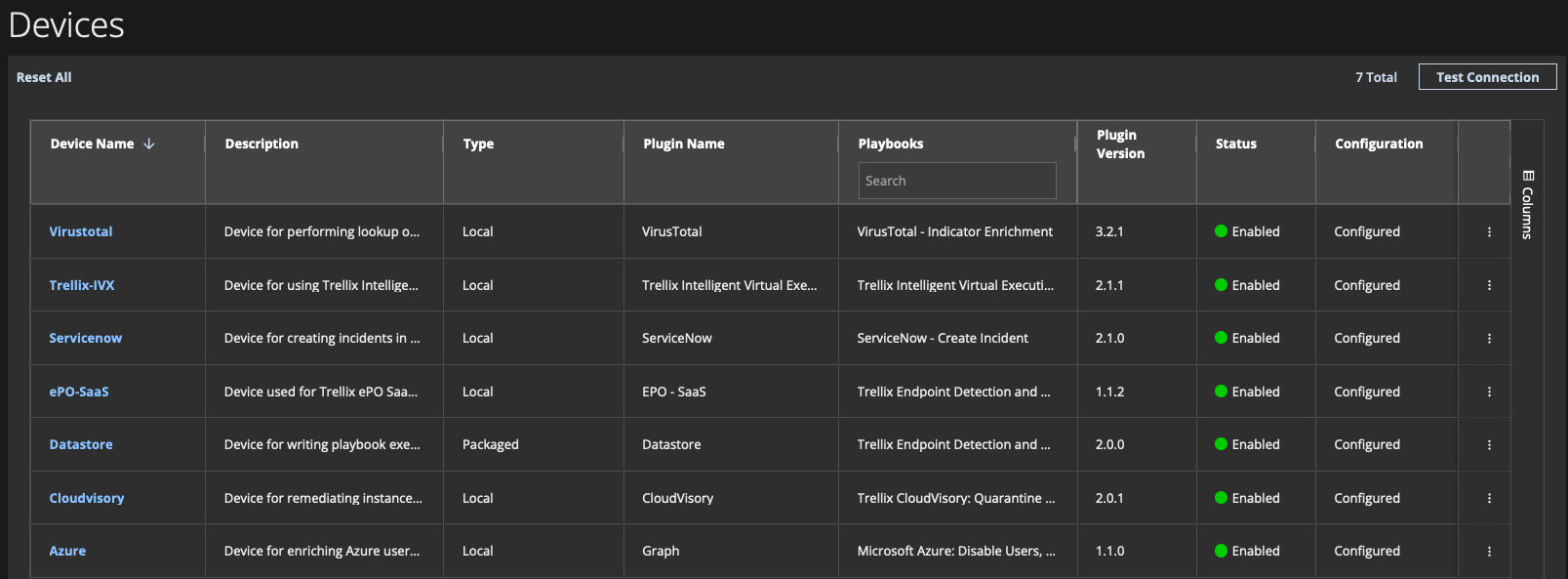Viewport: 1568px width, 579px height.
Task: Click the Test Connection button
Action: pos(1487,77)
